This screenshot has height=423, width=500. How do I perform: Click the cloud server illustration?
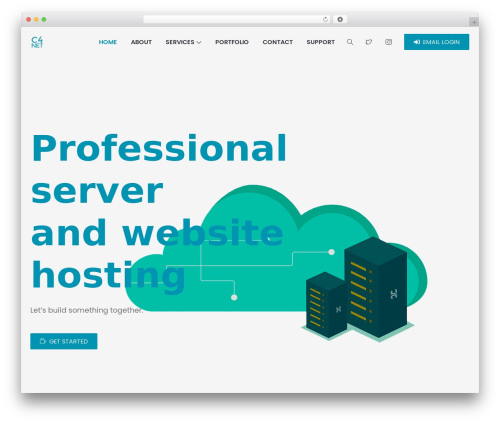pos(276,263)
